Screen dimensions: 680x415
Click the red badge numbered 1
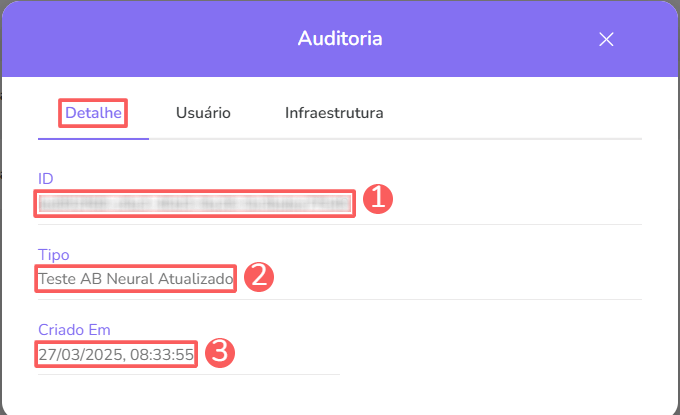pos(376,199)
